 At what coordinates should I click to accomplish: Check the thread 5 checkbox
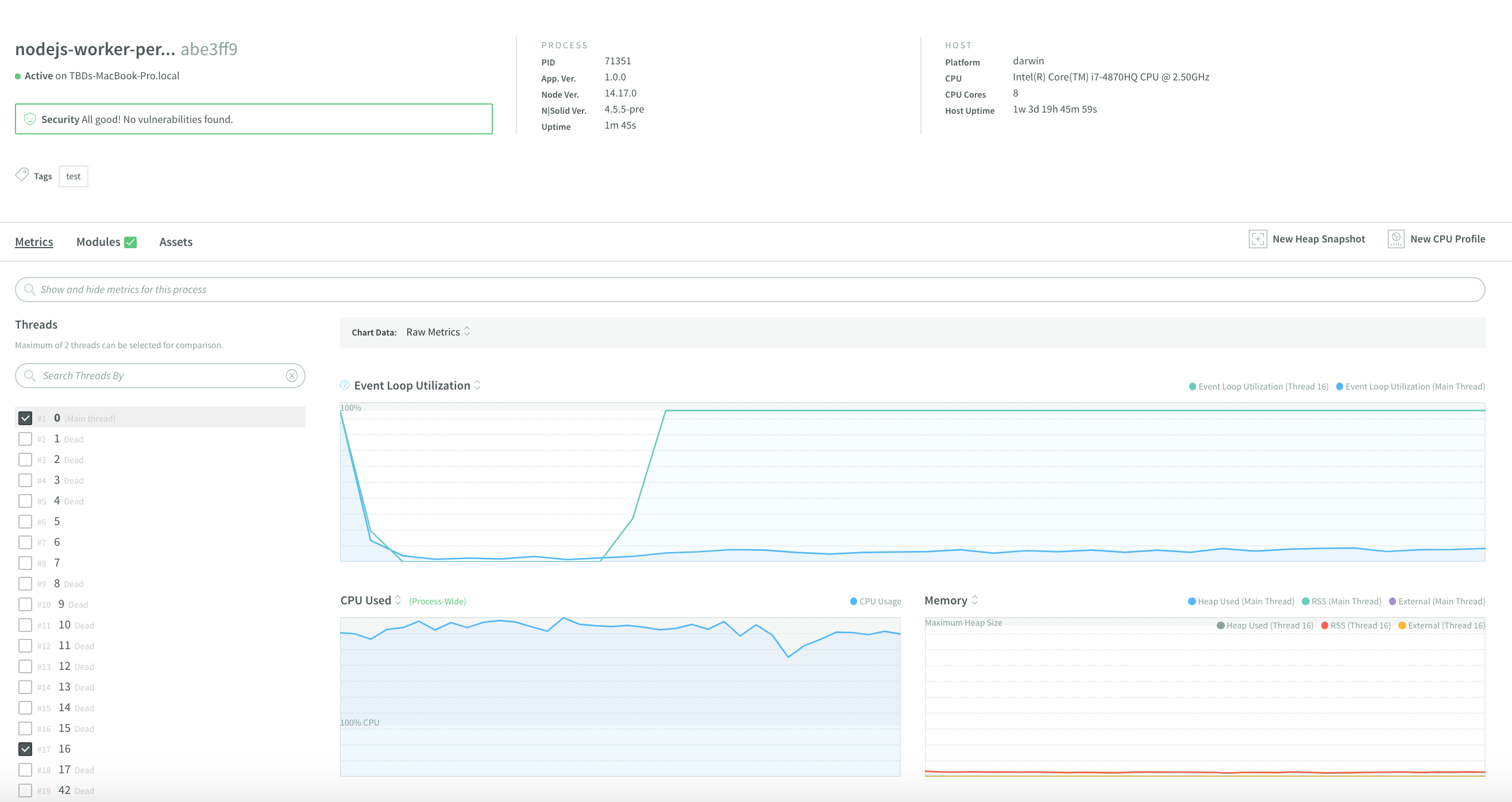pyautogui.click(x=25, y=522)
